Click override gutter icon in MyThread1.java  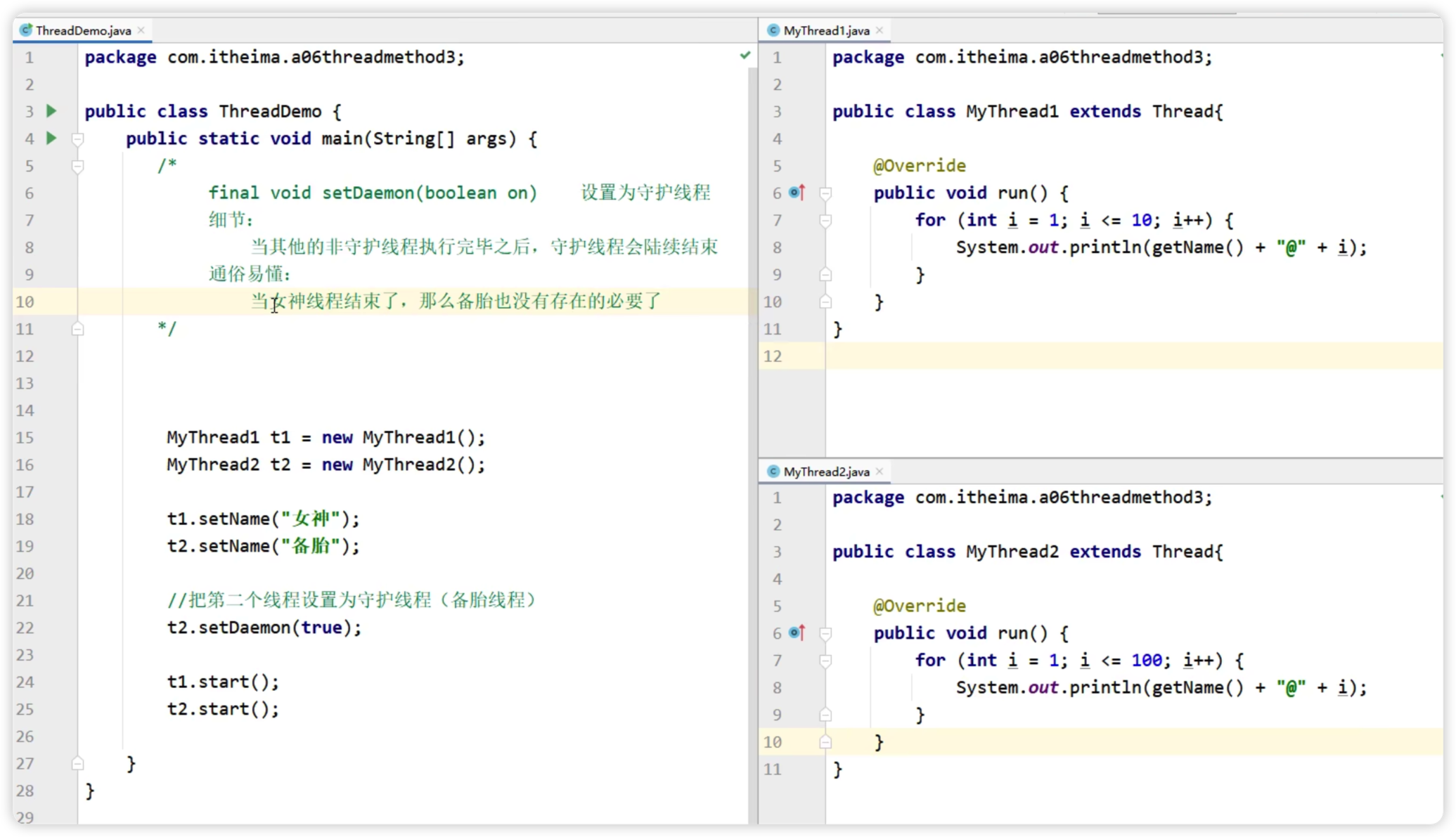(797, 193)
